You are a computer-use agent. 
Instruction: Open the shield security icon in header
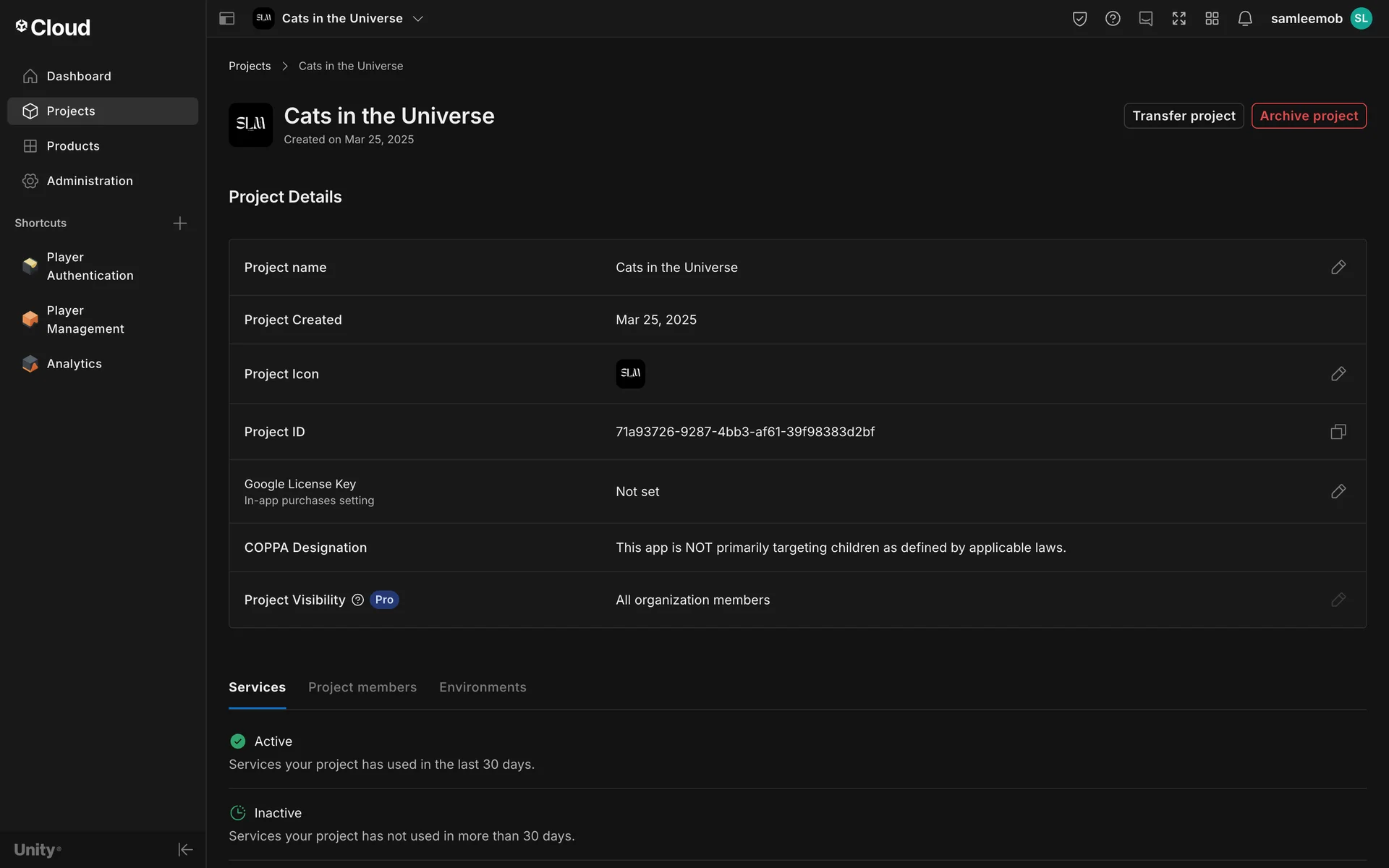(1079, 19)
